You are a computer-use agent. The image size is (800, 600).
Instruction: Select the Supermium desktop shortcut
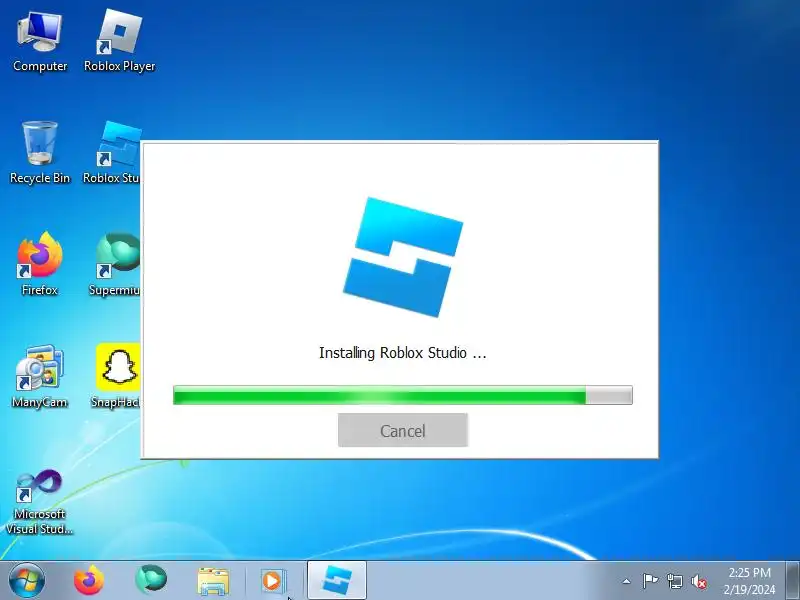click(x=115, y=264)
